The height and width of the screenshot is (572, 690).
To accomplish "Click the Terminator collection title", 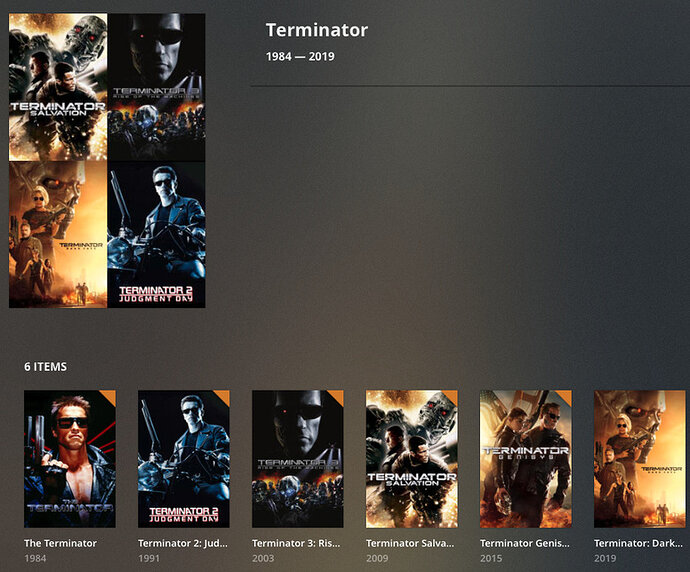I will [x=317, y=30].
